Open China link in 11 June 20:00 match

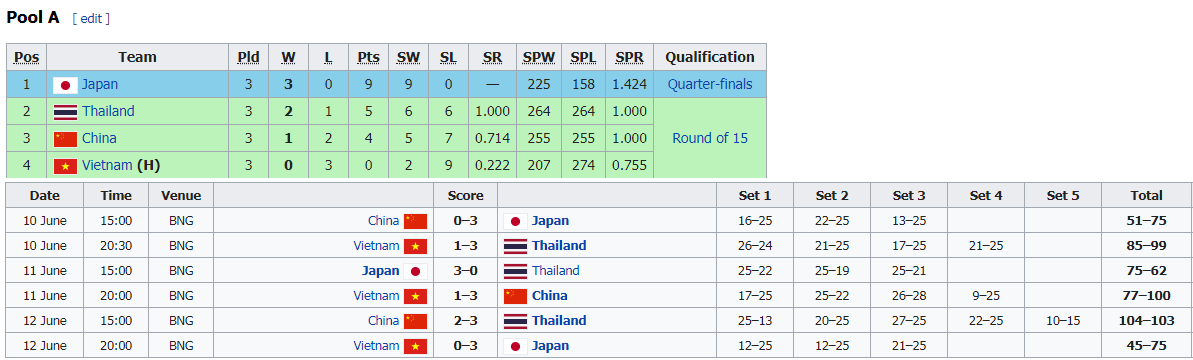tap(549, 295)
